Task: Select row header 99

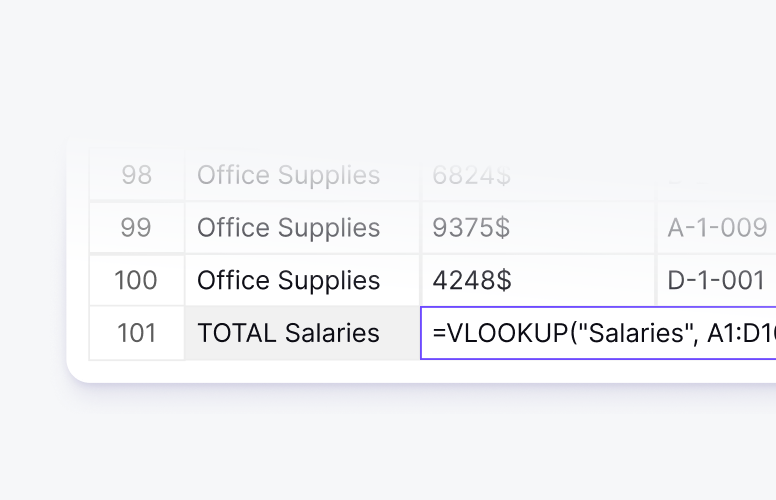Action: click(x=136, y=228)
